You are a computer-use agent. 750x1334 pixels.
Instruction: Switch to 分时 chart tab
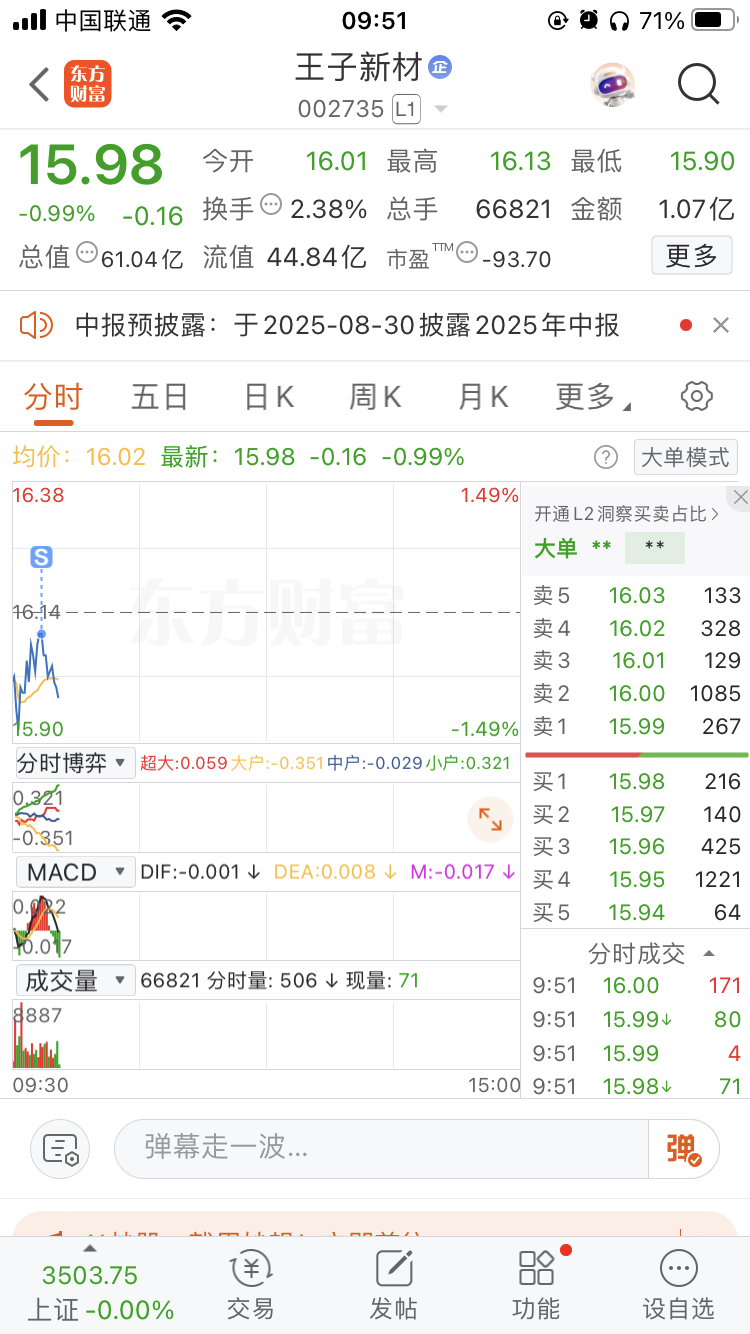[53, 397]
